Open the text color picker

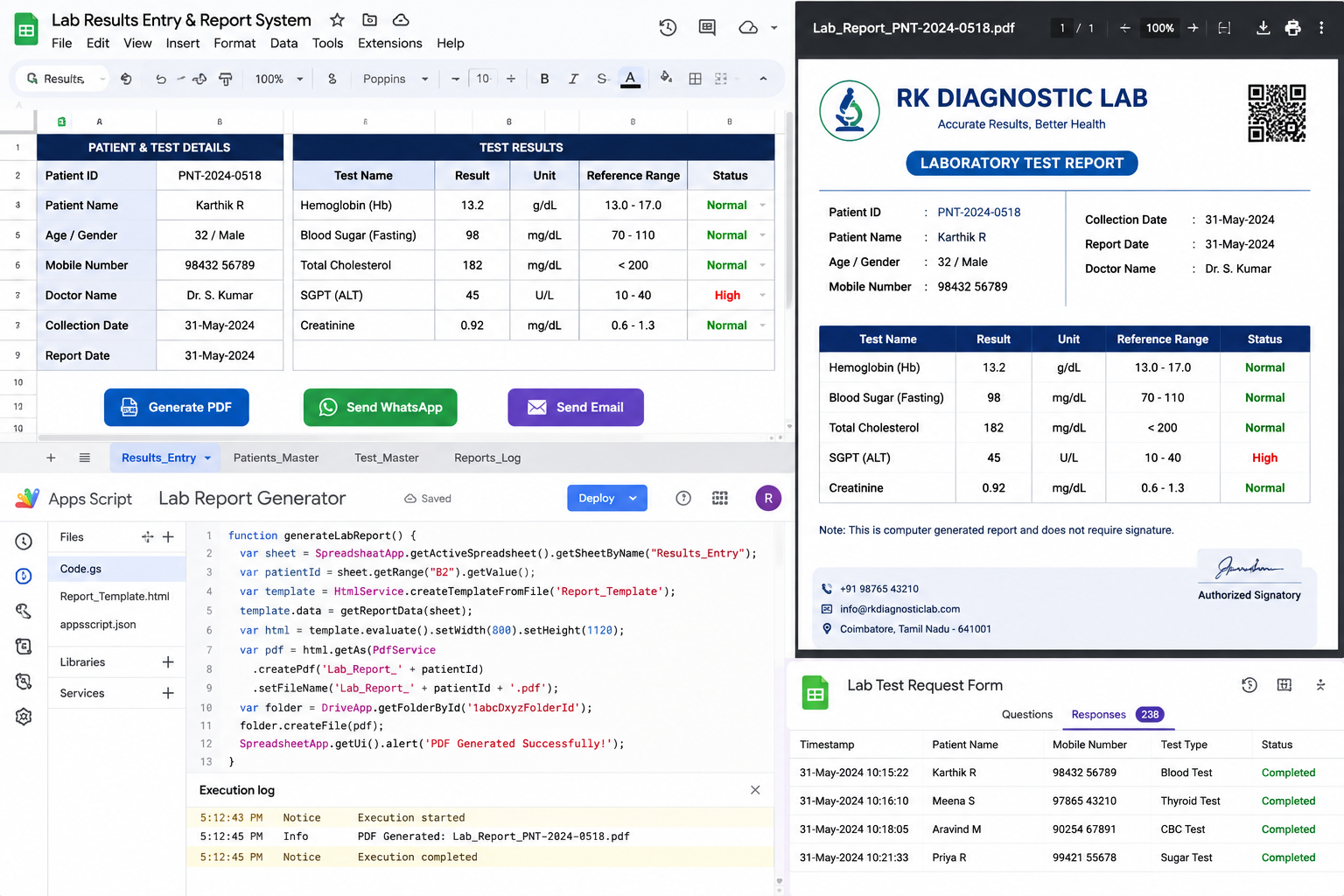tap(630, 78)
